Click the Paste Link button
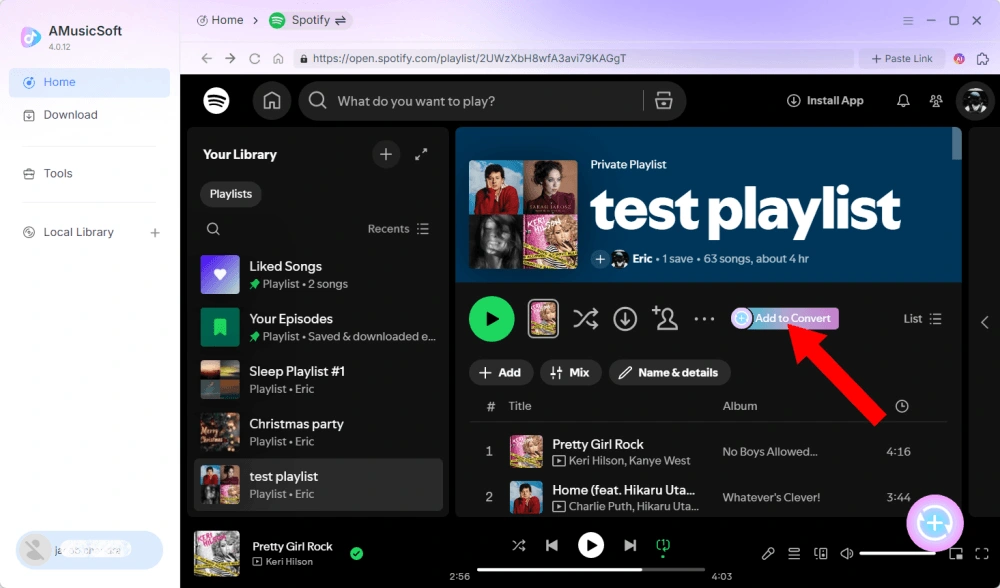 pos(902,59)
